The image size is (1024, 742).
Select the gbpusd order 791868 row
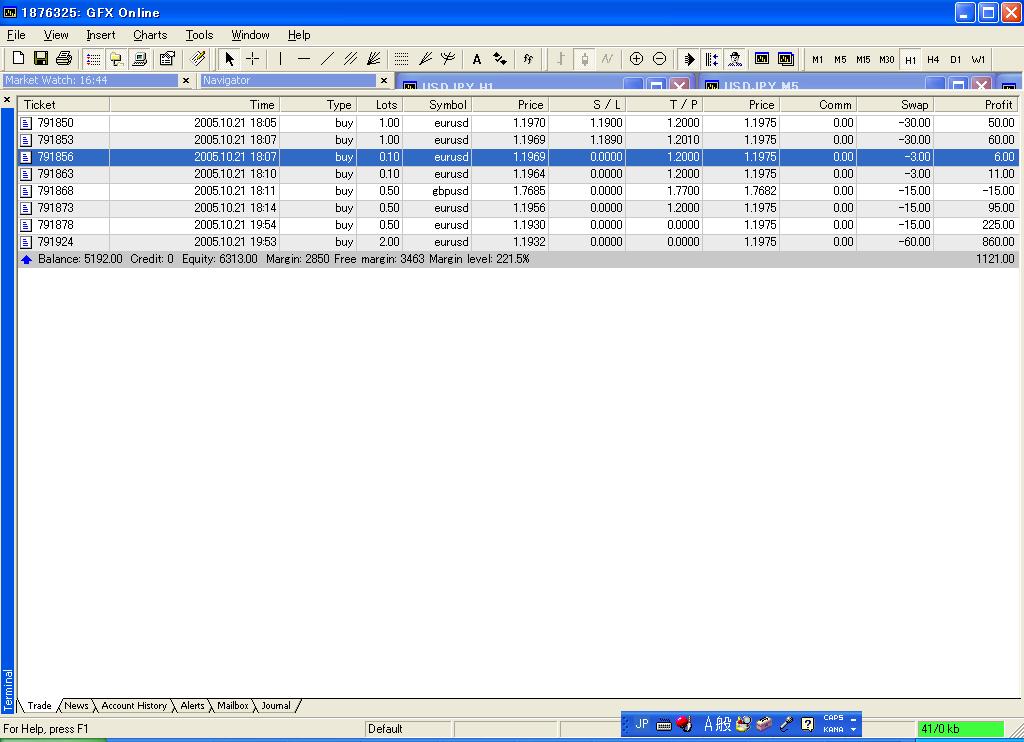(x=450, y=191)
